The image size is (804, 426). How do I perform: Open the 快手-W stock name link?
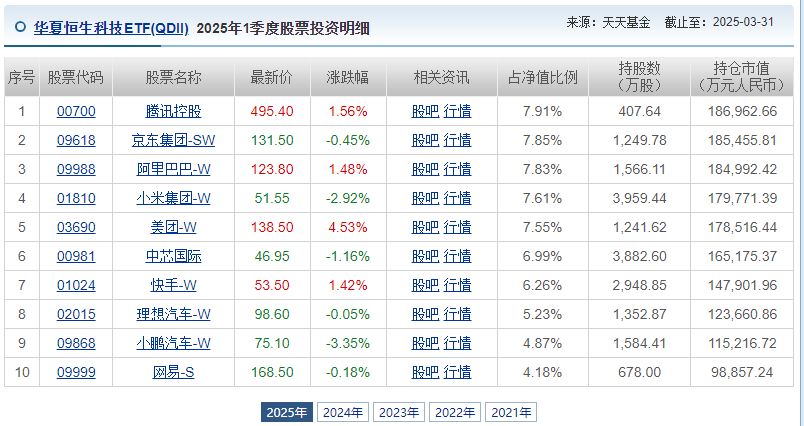tap(173, 285)
